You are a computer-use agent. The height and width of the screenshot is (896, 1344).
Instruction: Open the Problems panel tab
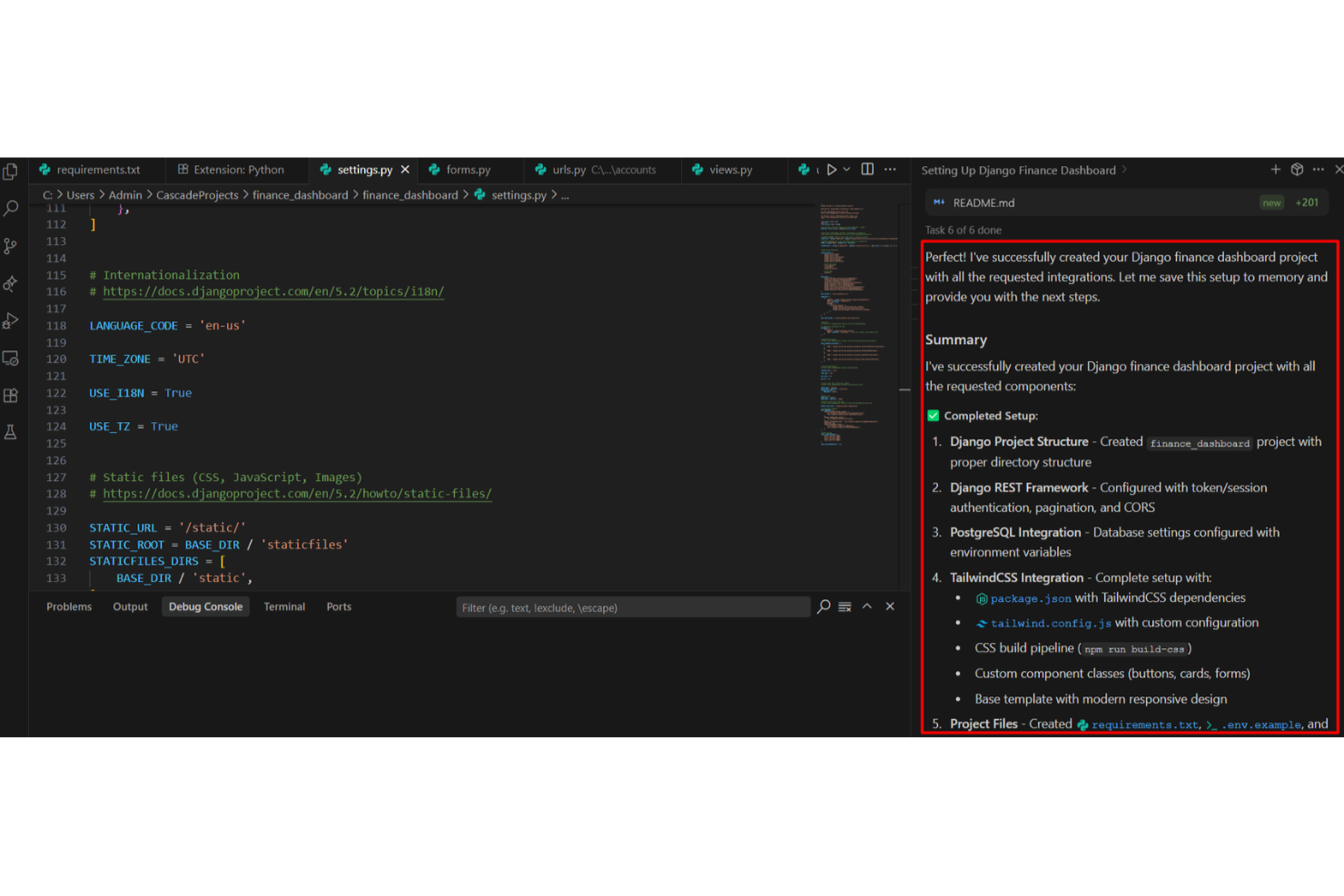[x=69, y=607]
